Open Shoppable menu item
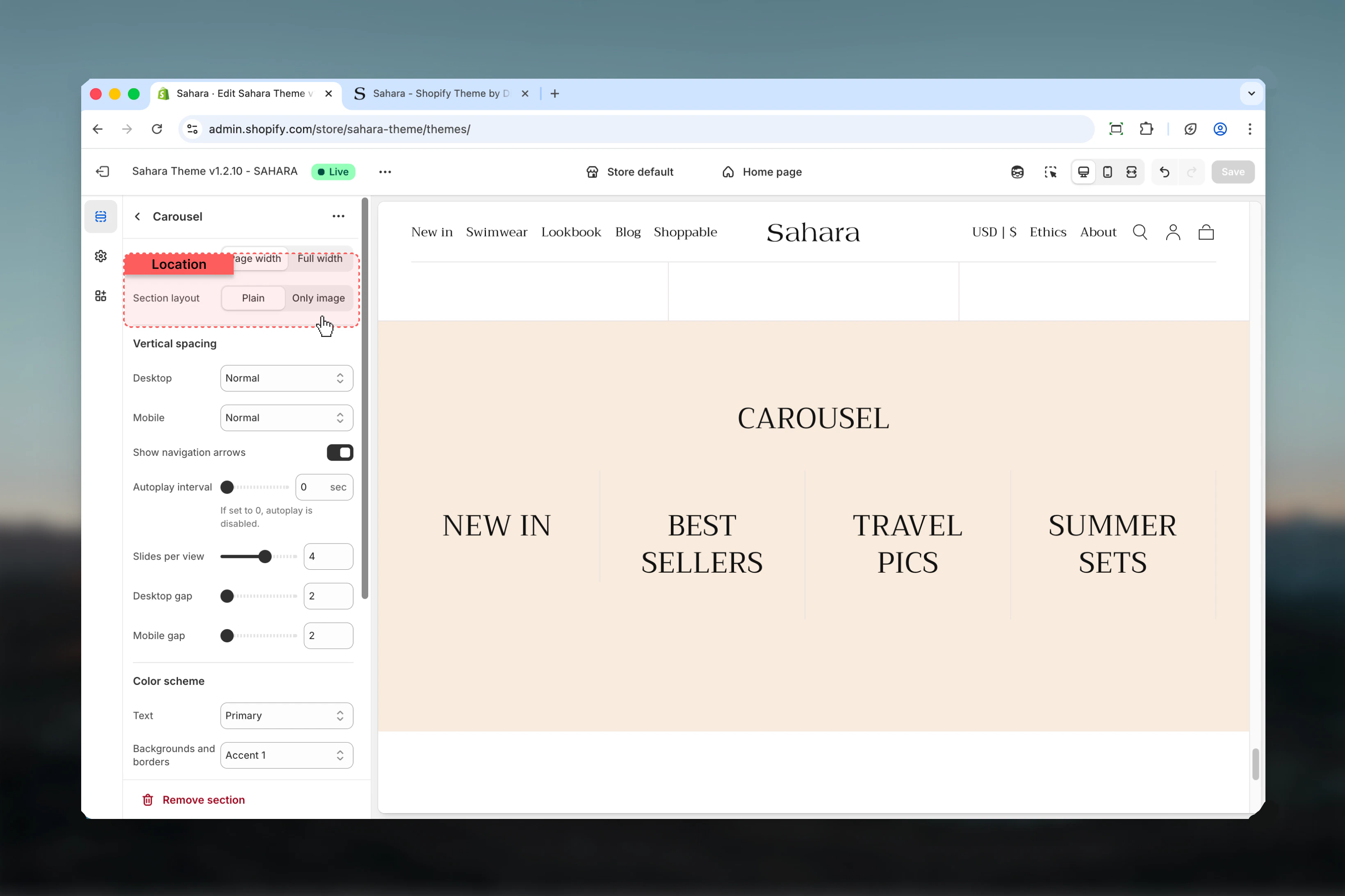 pyautogui.click(x=685, y=232)
